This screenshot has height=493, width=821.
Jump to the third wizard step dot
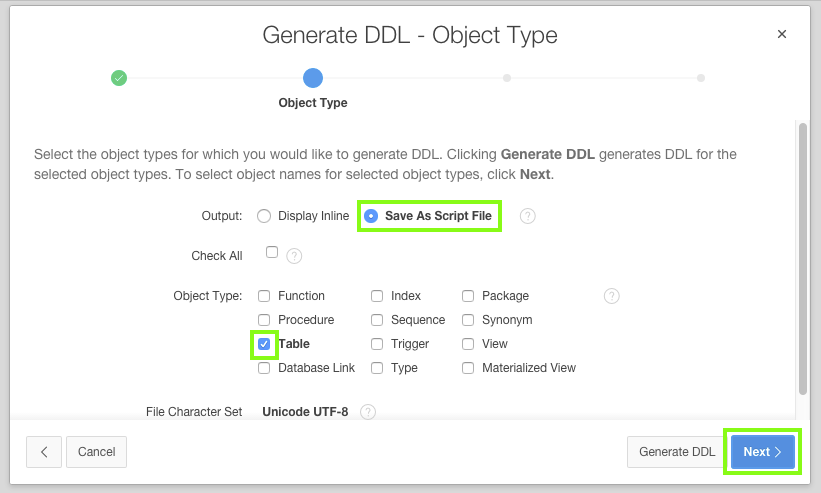coord(507,77)
